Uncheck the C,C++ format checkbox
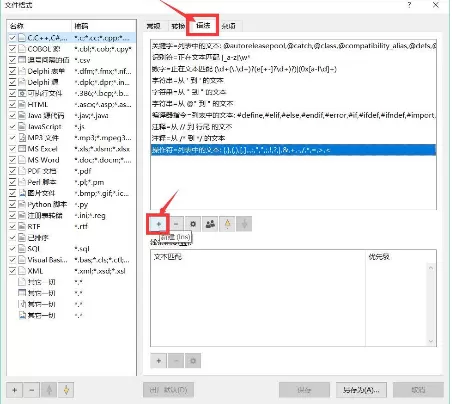 13,38
